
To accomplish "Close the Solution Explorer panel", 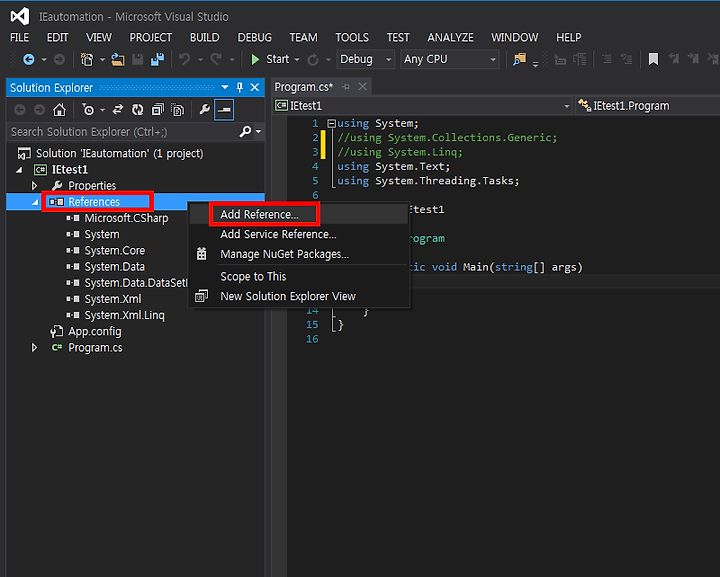I will [x=255, y=87].
